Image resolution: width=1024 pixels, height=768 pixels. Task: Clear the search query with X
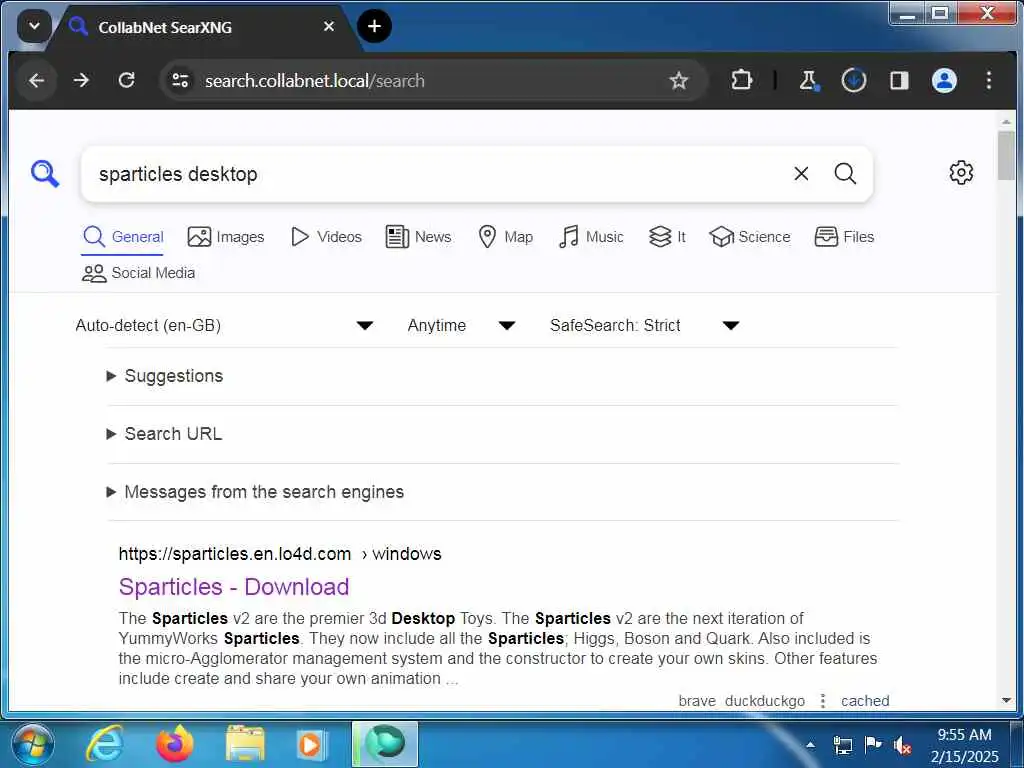tap(801, 174)
